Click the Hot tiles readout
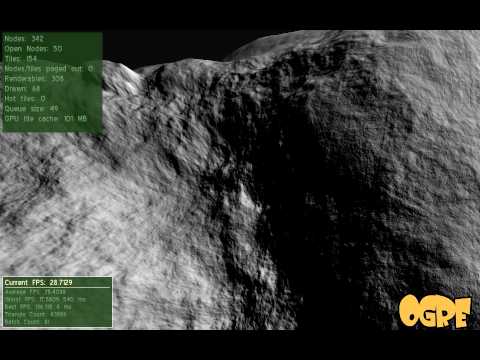Viewport: 480px width, 360px height. [25, 99]
